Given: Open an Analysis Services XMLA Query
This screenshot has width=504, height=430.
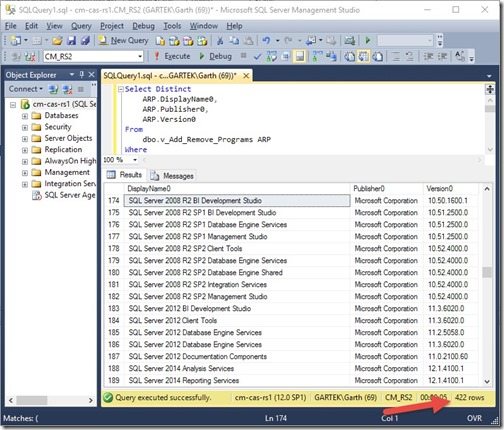Looking at the screenshot, I should pyautogui.click(x=202, y=41).
